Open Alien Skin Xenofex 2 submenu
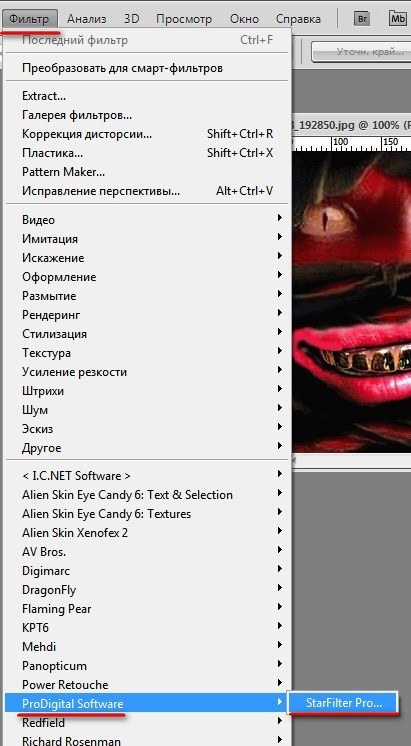The image size is (411, 746). [x=147, y=532]
